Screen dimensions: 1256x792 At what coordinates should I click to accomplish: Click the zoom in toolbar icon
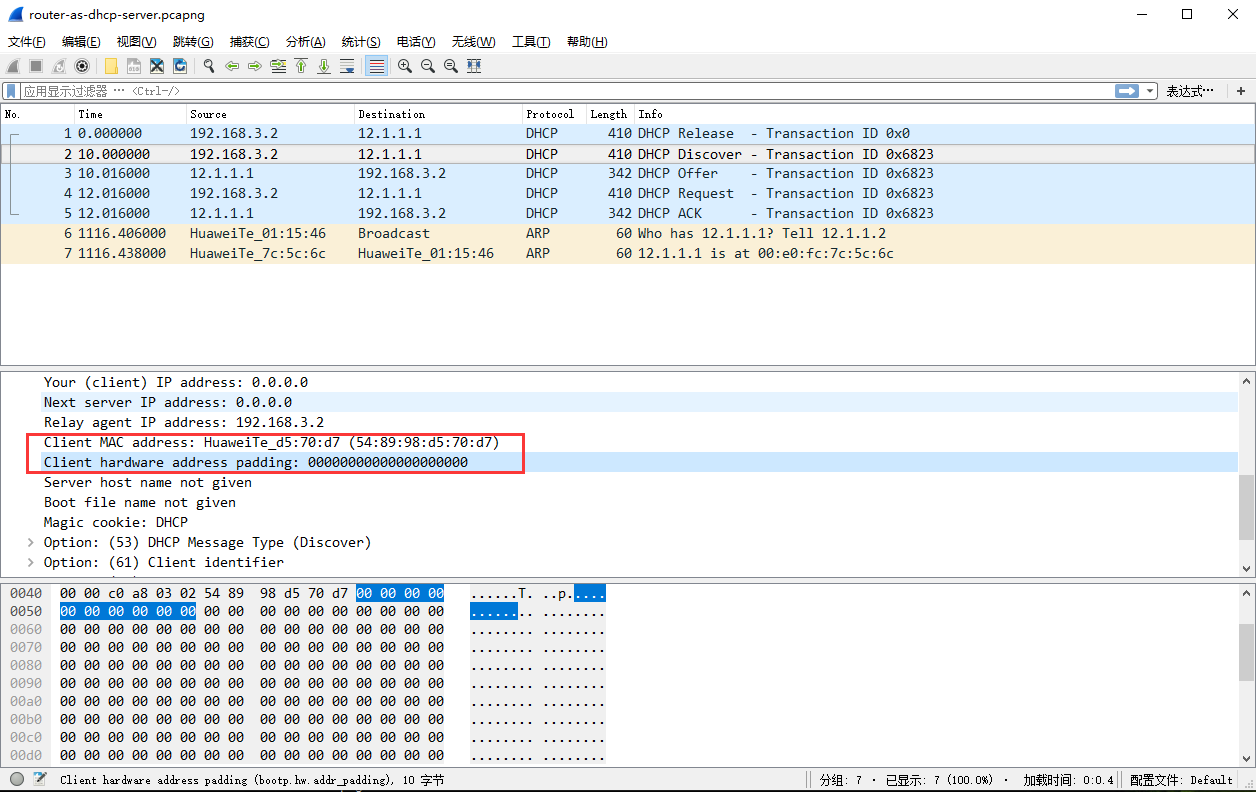click(x=405, y=66)
